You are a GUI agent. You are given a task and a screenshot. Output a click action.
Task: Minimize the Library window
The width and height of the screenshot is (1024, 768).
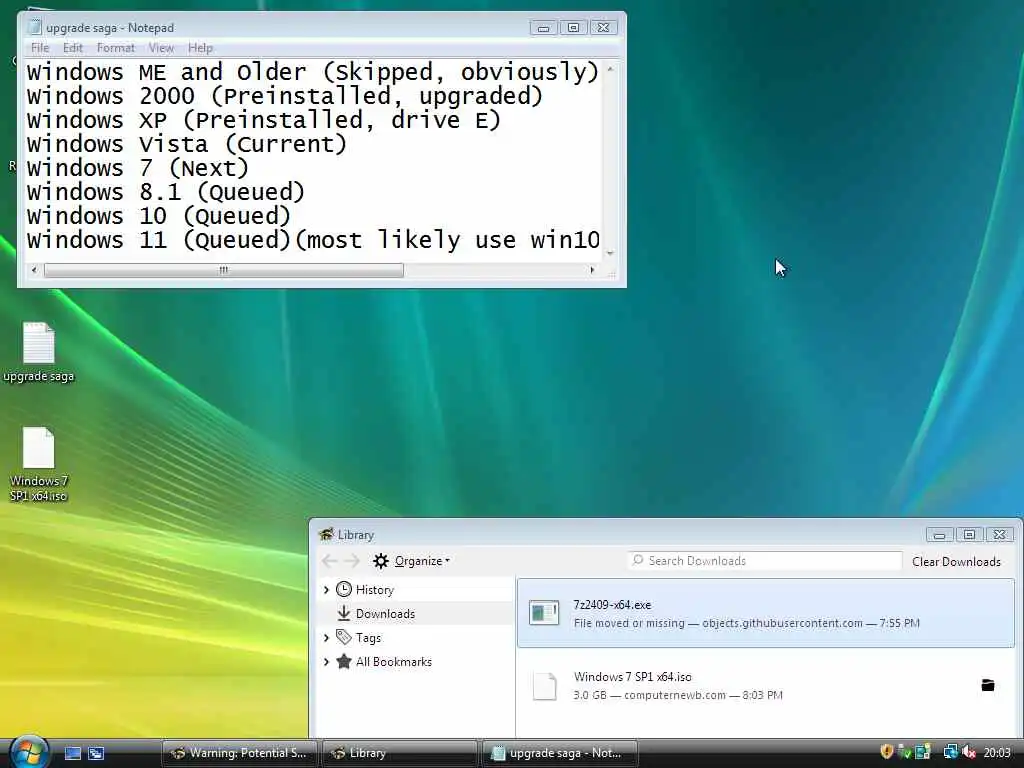939,535
